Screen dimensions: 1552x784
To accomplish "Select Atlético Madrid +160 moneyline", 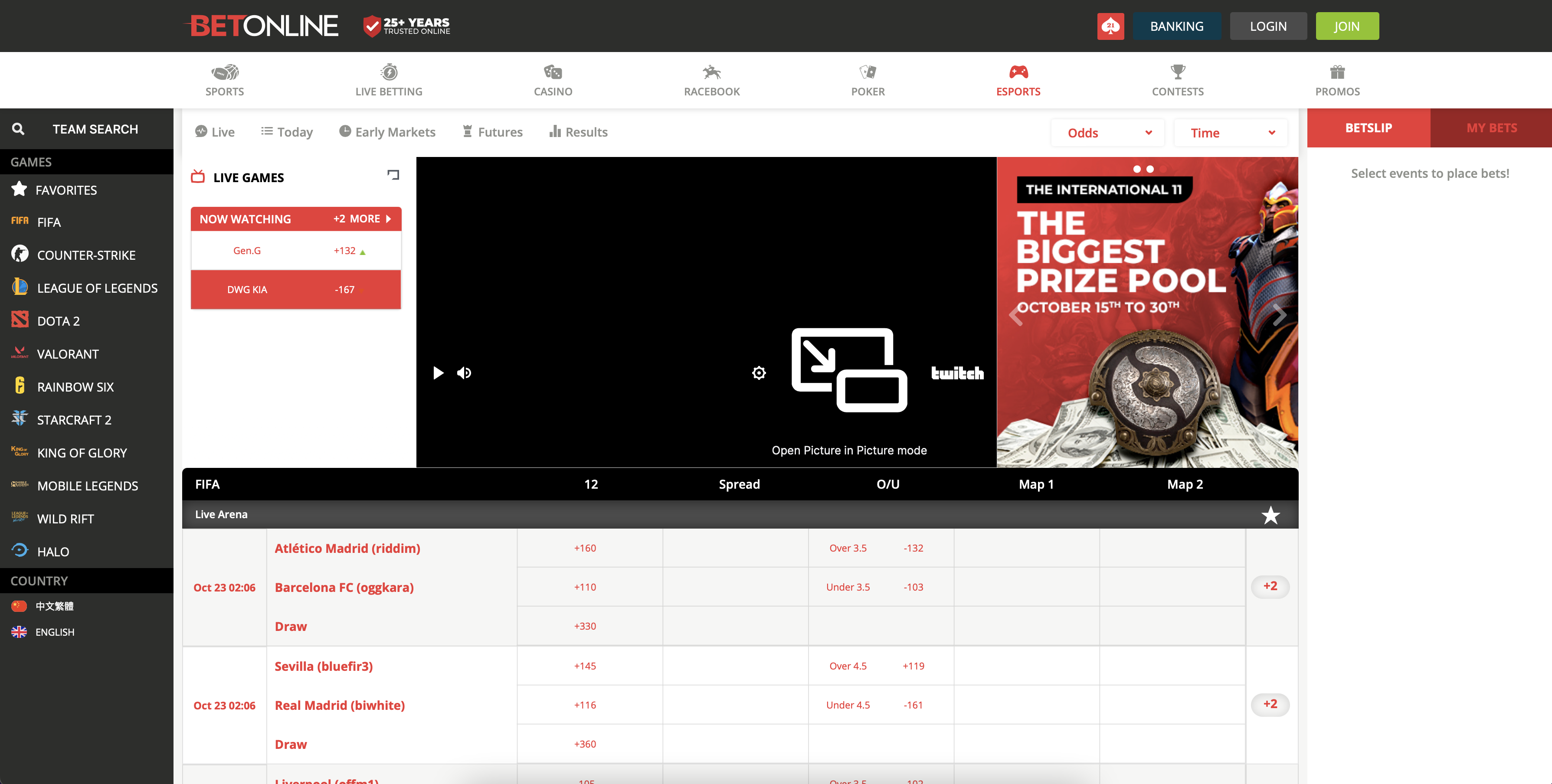I will 585,549.
